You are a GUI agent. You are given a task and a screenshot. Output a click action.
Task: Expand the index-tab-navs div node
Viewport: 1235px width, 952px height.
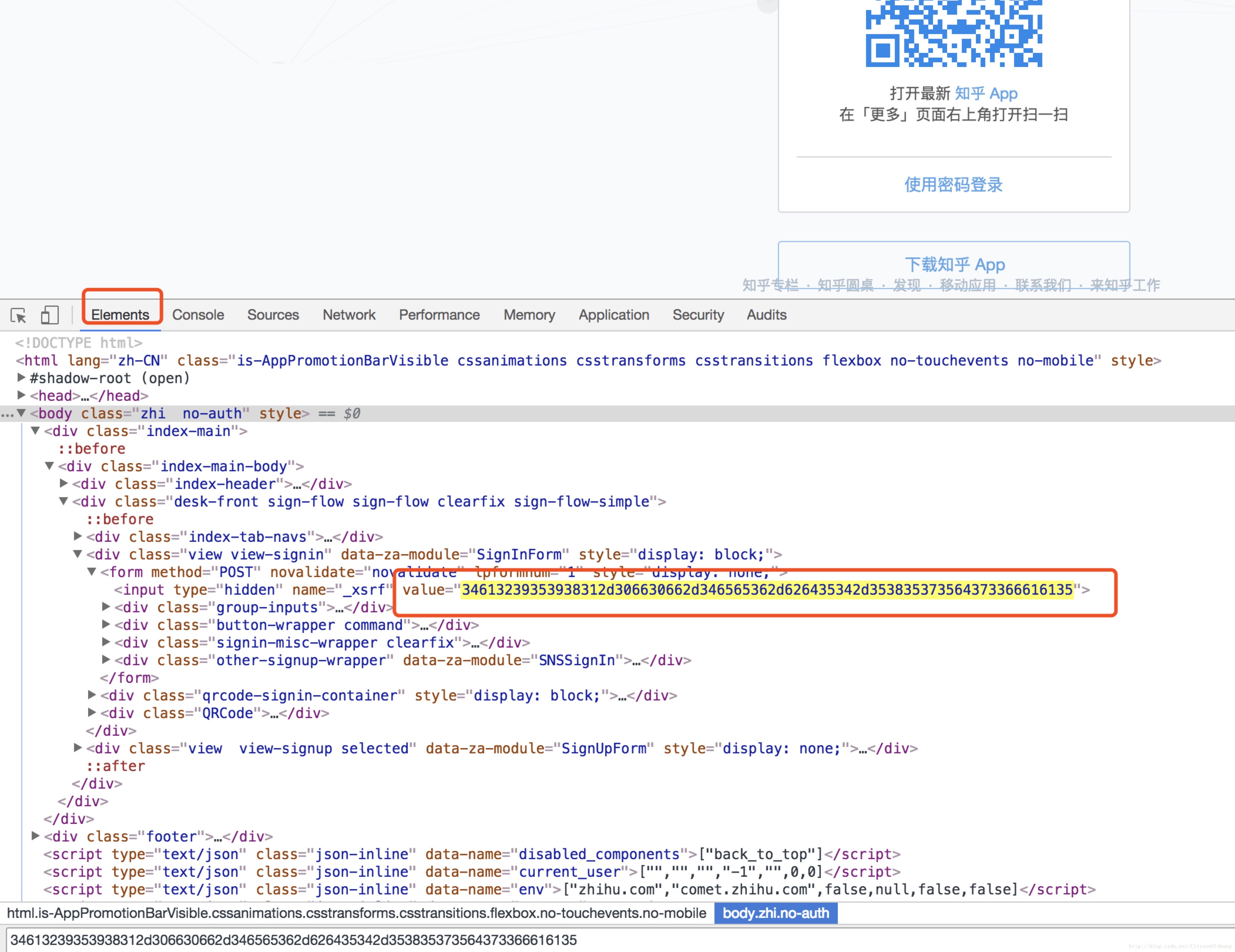point(78,536)
